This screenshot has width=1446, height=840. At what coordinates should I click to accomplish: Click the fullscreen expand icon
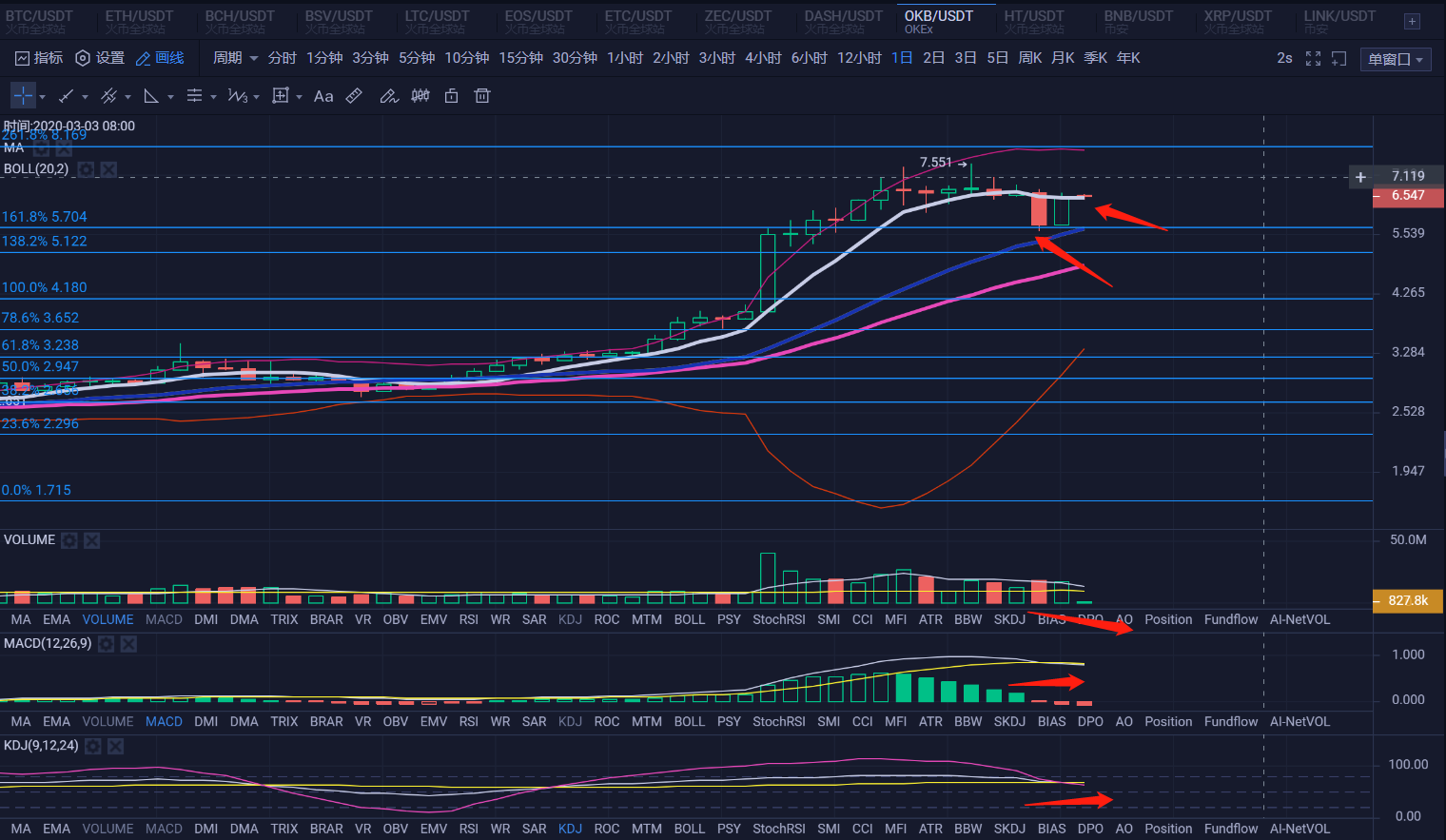1313,59
